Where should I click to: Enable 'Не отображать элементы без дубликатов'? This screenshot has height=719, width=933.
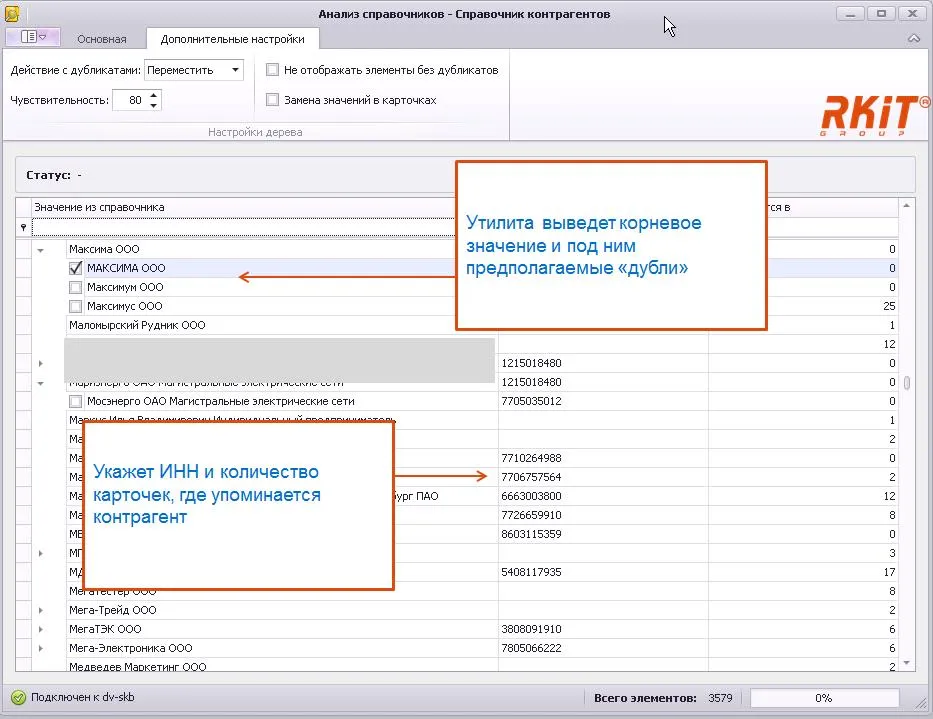(x=272, y=70)
